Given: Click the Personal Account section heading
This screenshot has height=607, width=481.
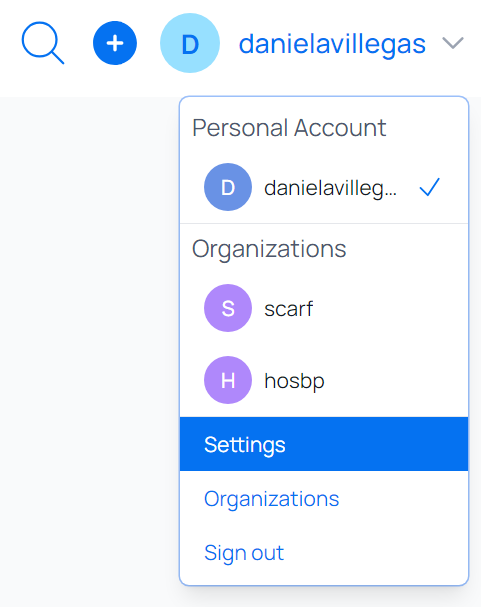Looking at the screenshot, I should (289, 128).
